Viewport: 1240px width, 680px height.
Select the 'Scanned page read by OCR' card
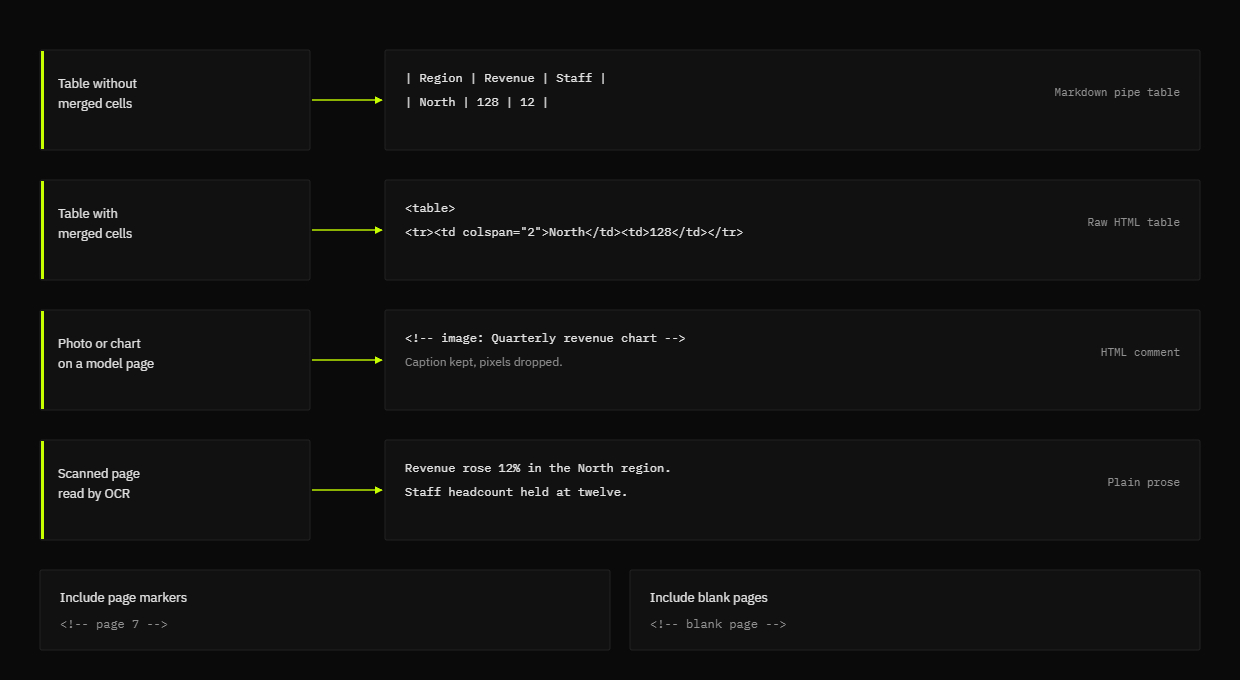(x=175, y=490)
